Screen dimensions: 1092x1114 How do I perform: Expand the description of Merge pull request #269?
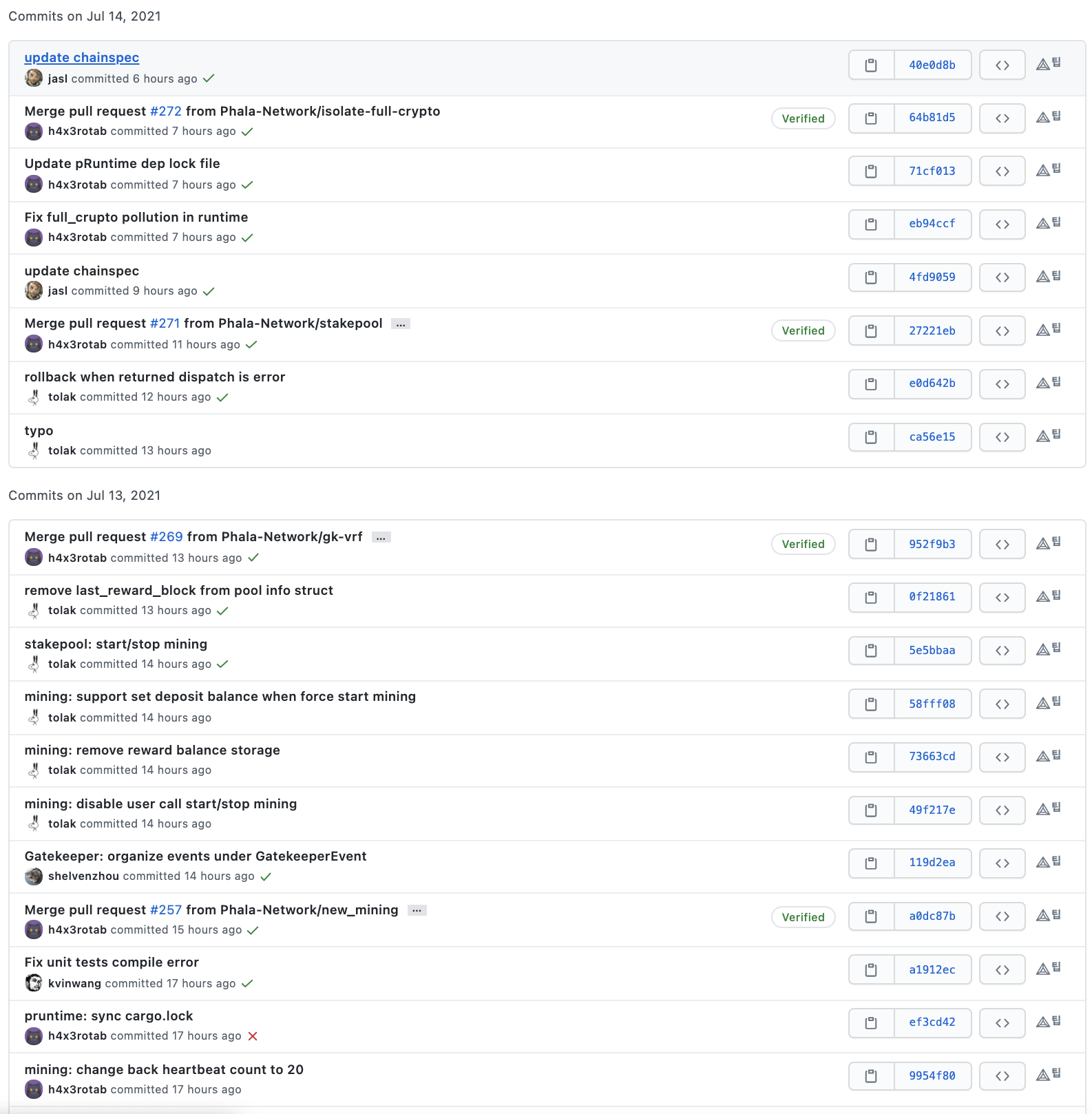381,538
